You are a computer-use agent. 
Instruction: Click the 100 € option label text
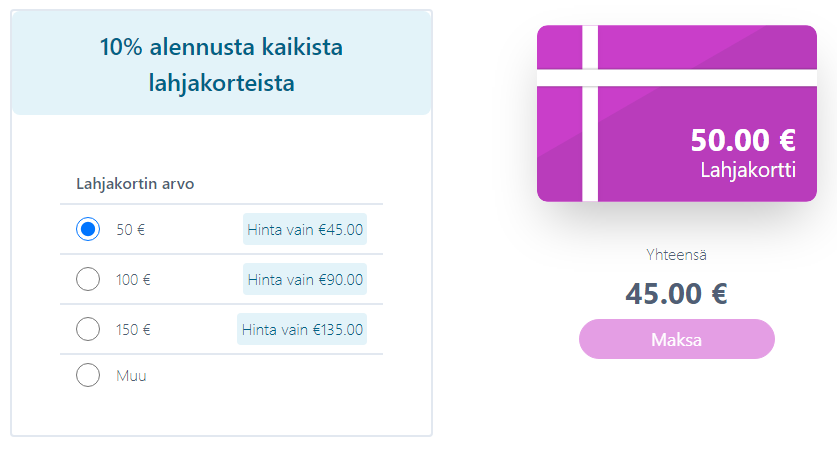tap(133, 280)
